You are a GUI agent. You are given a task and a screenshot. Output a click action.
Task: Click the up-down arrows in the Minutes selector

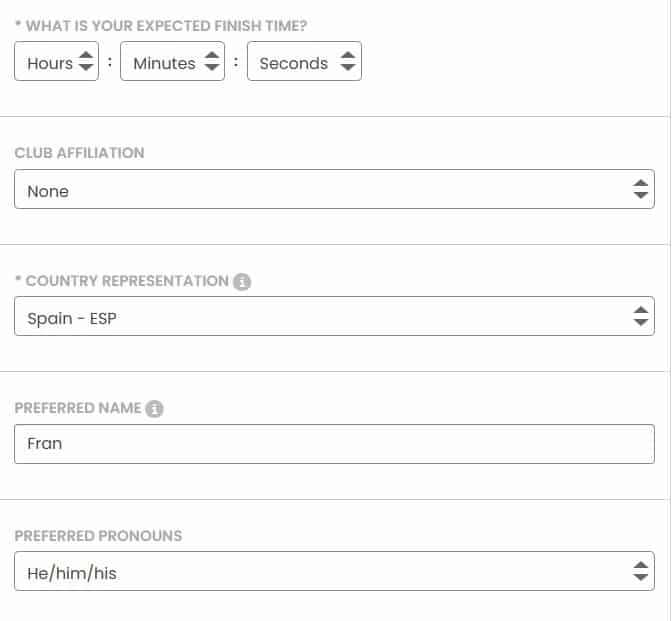[x=212, y=63]
